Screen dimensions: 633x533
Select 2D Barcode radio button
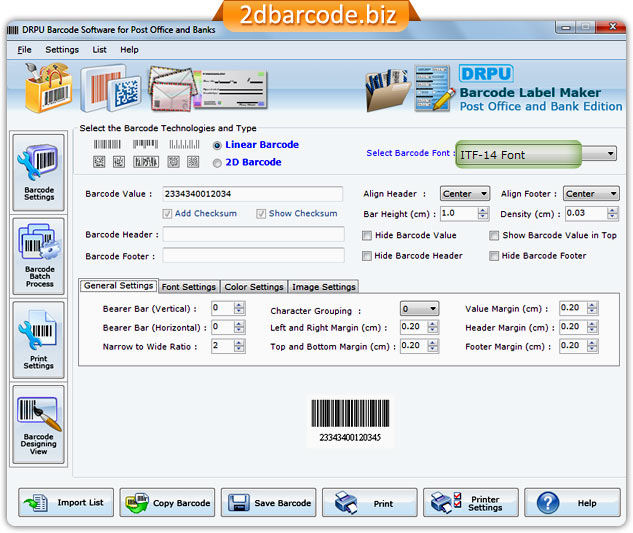[x=217, y=163]
